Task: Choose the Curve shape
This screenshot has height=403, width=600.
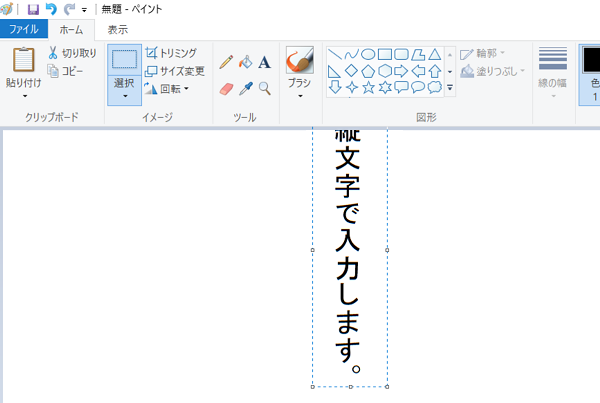Action: tap(351, 54)
